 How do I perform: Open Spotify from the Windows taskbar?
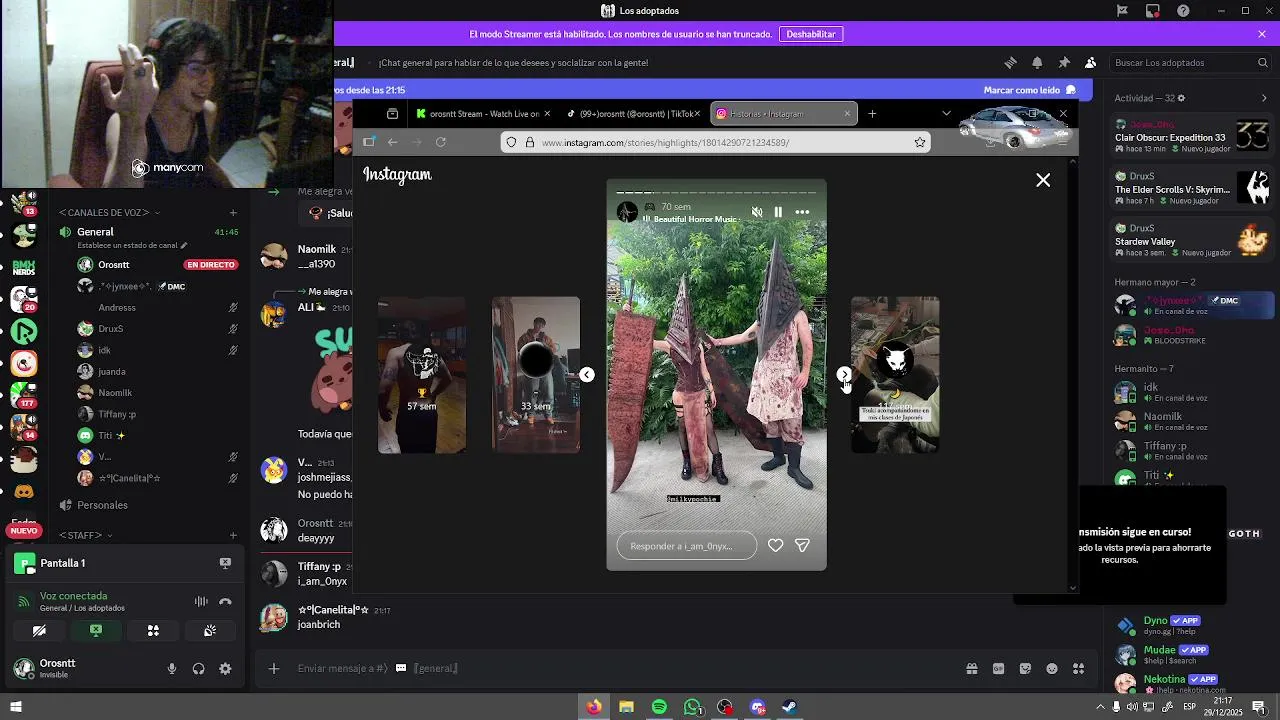(659, 707)
